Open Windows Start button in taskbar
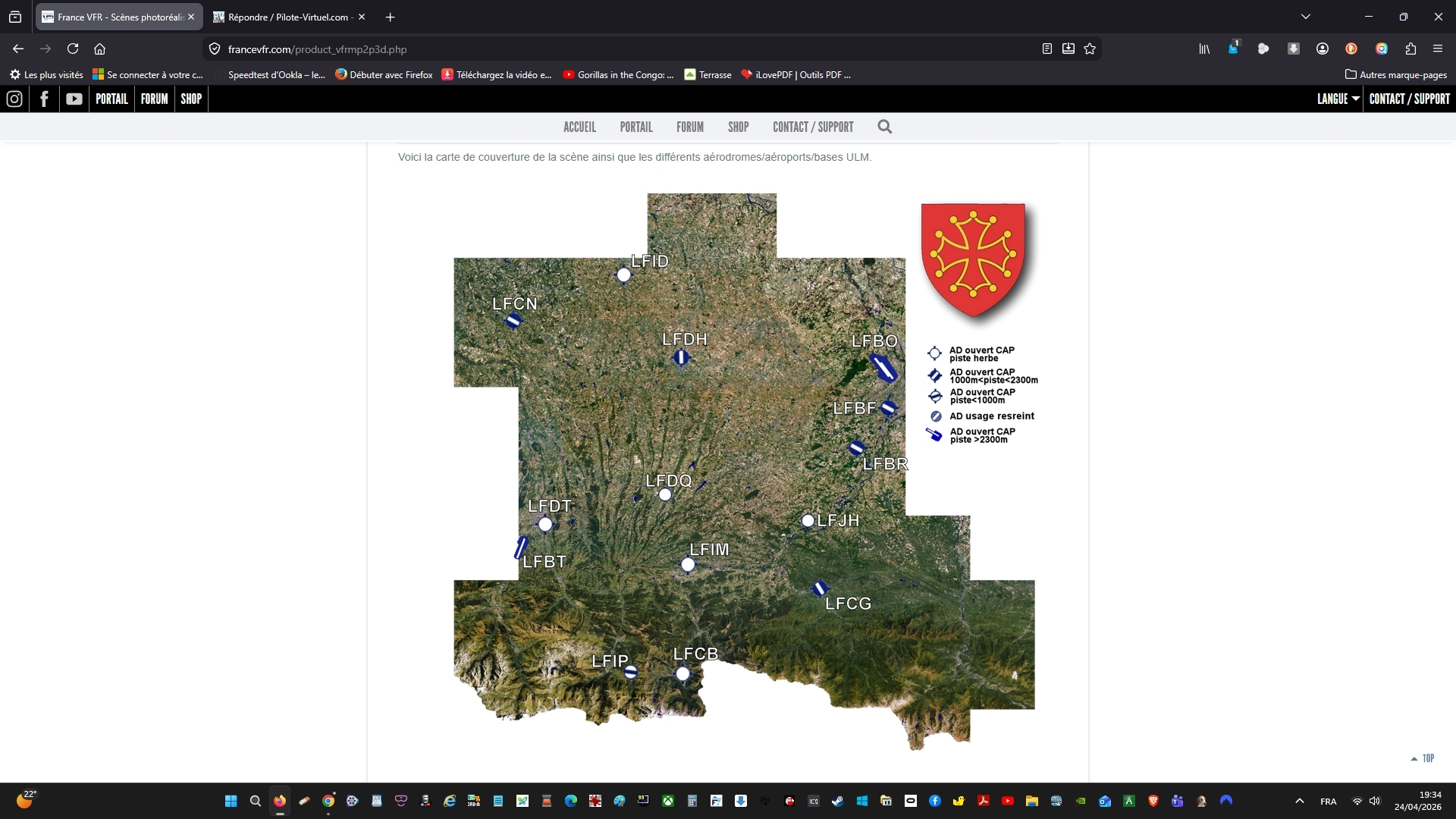 click(231, 801)
